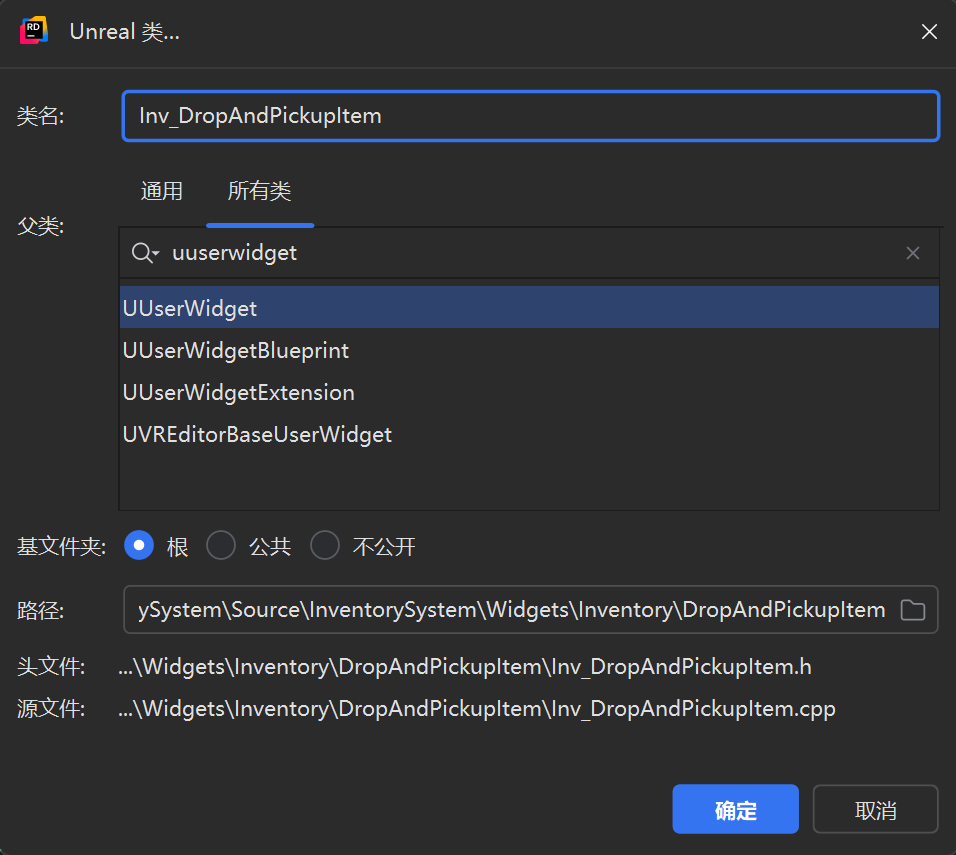The width and height of the screenshot is (956, 855).
Task: Click the class name input field
Action: coord(530,116)
